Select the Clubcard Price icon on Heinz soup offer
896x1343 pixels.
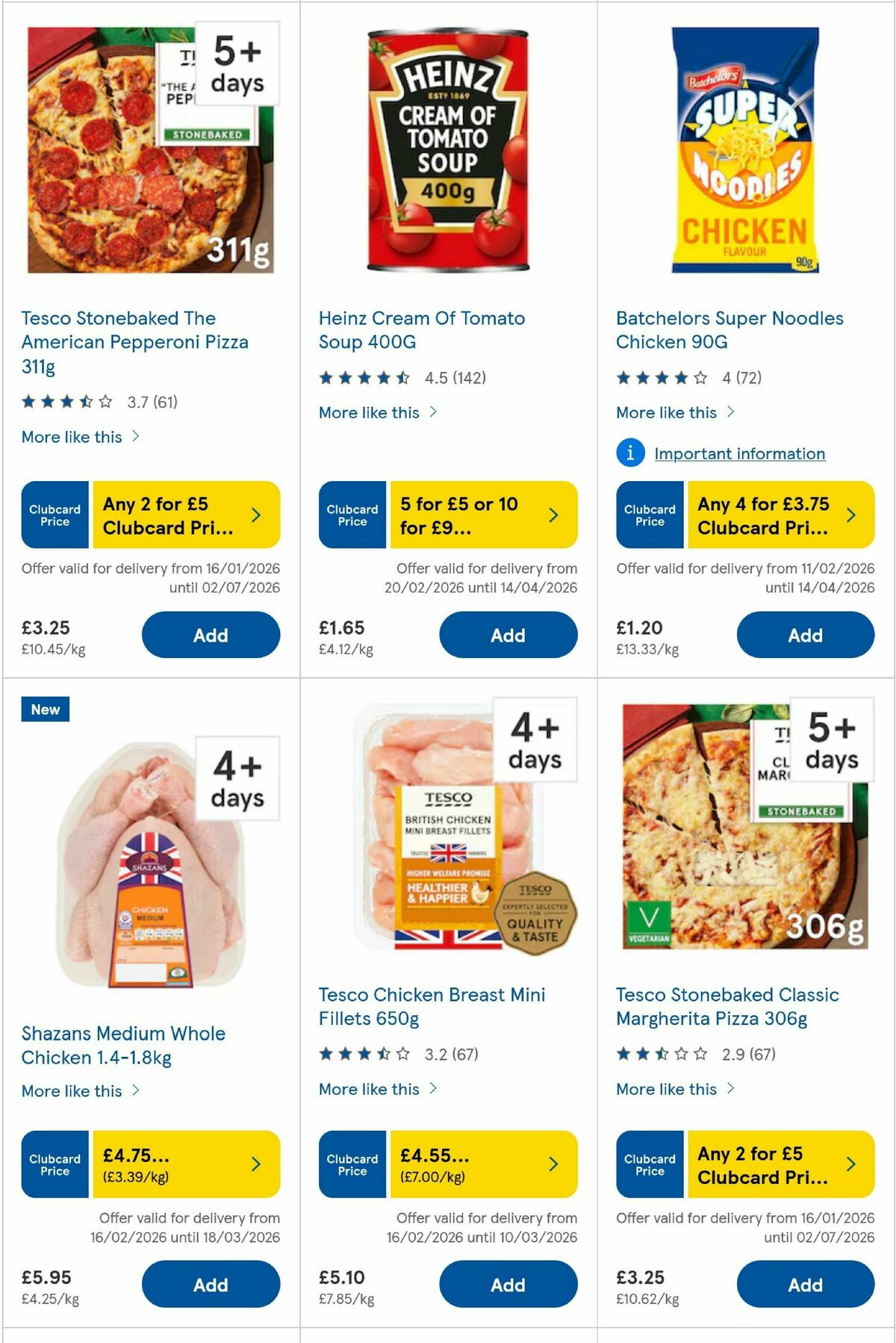pos(352,515)
